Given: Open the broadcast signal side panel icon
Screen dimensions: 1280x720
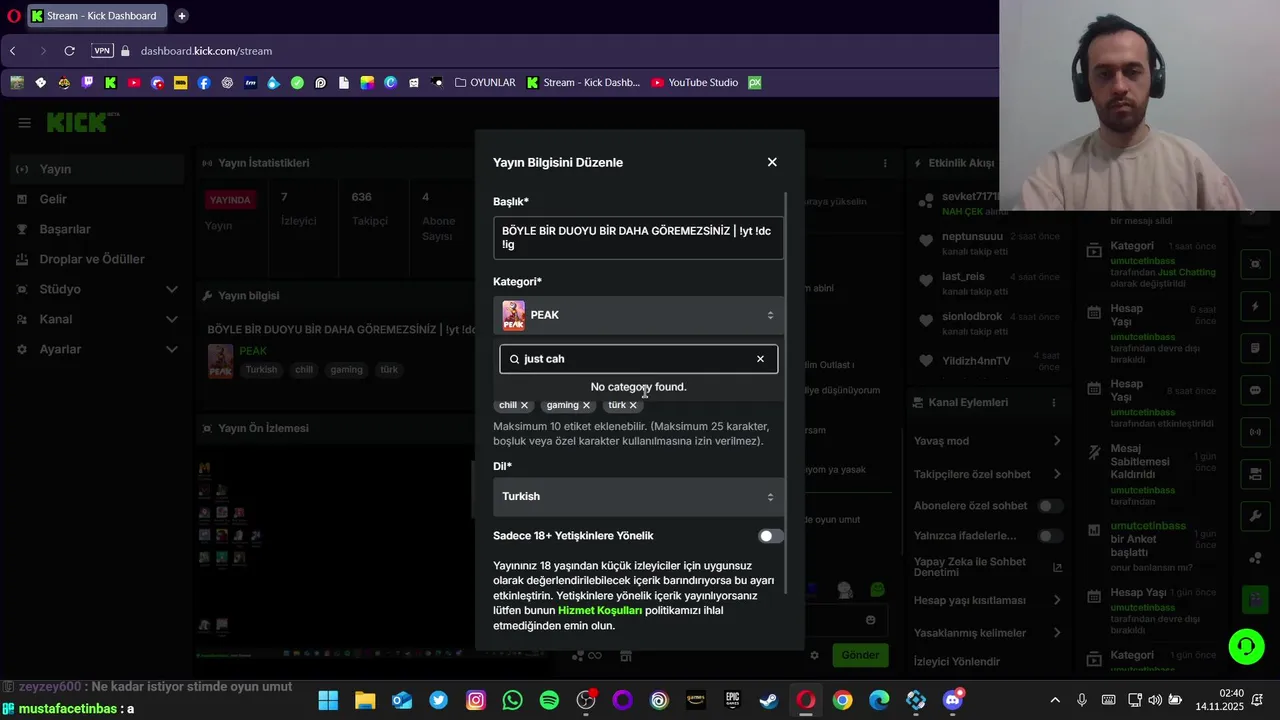Looking at the screenshot, I should 1255,432.
